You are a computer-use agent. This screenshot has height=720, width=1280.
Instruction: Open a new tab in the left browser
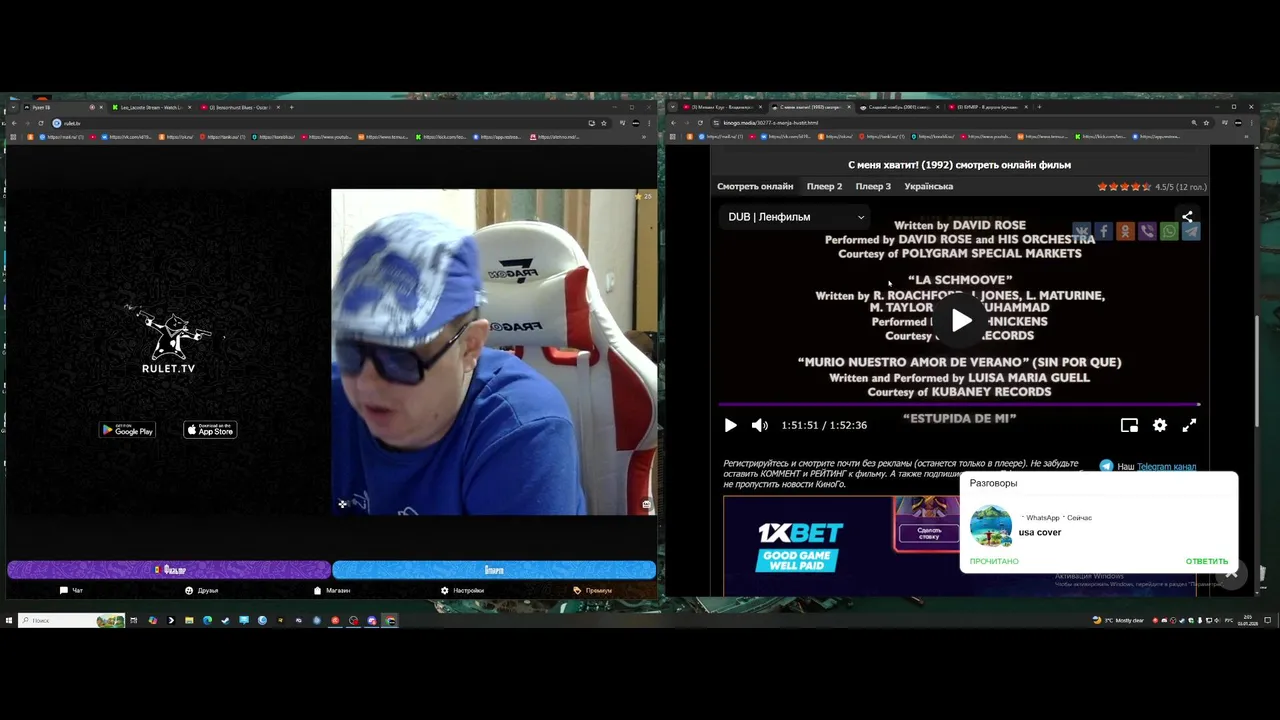[x=292, y=107]
